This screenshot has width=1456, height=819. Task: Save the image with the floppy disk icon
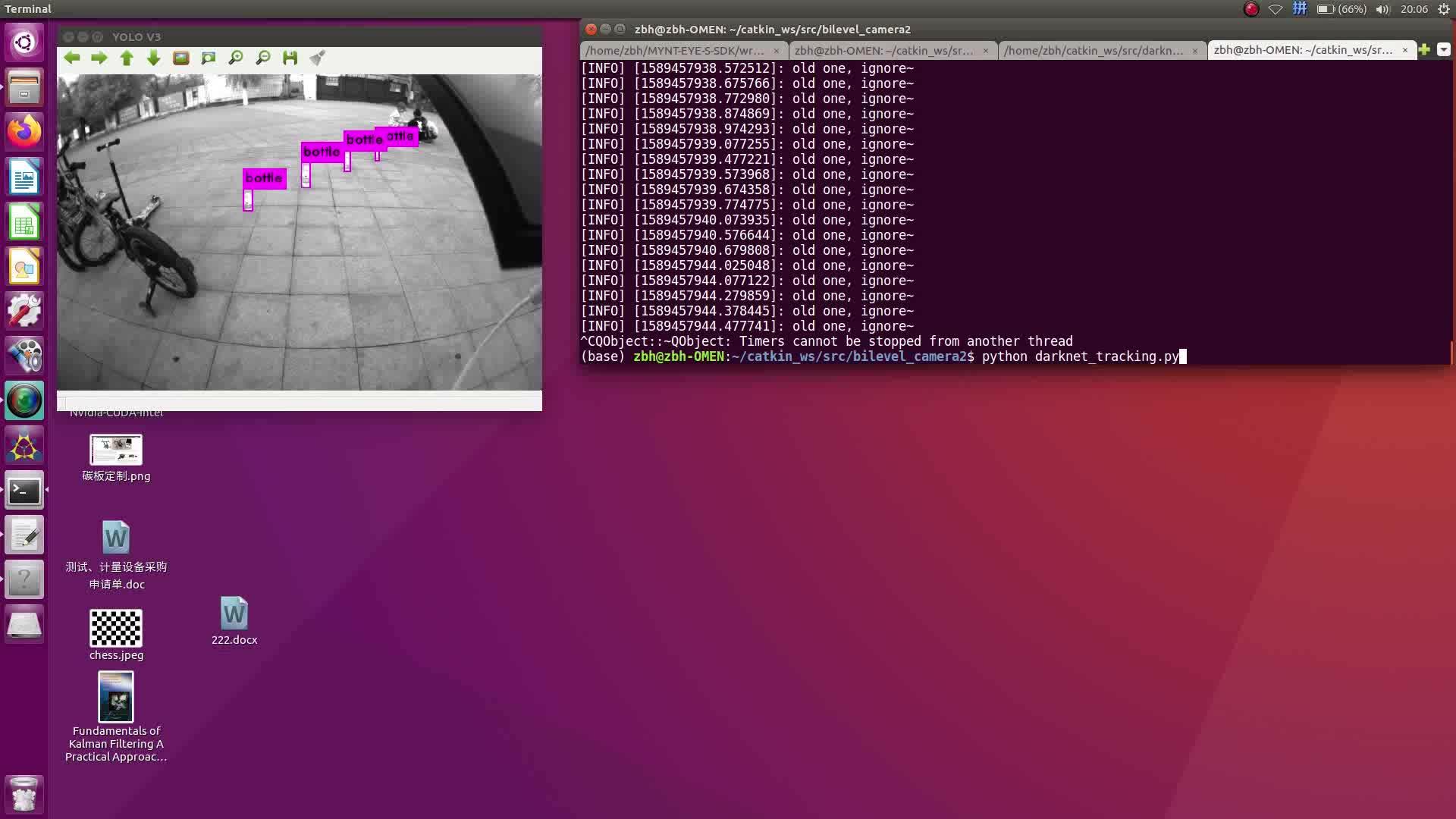tap(290, 58)
